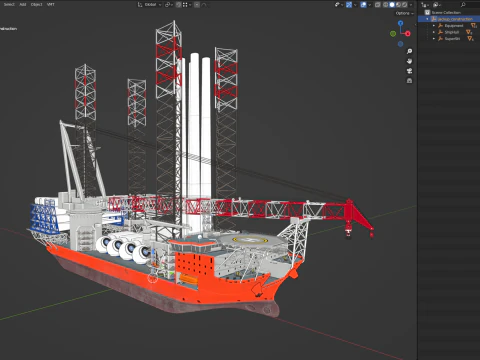Click the green Y axis gizmo handle

[393, 33]
